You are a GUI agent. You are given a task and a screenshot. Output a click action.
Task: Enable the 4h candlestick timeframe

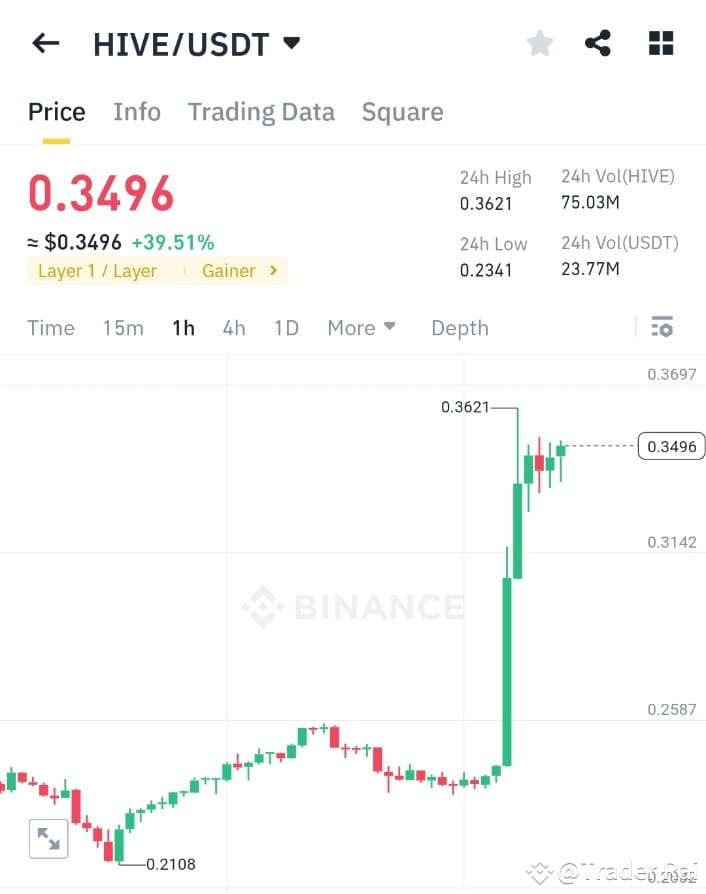pos(234,327)
